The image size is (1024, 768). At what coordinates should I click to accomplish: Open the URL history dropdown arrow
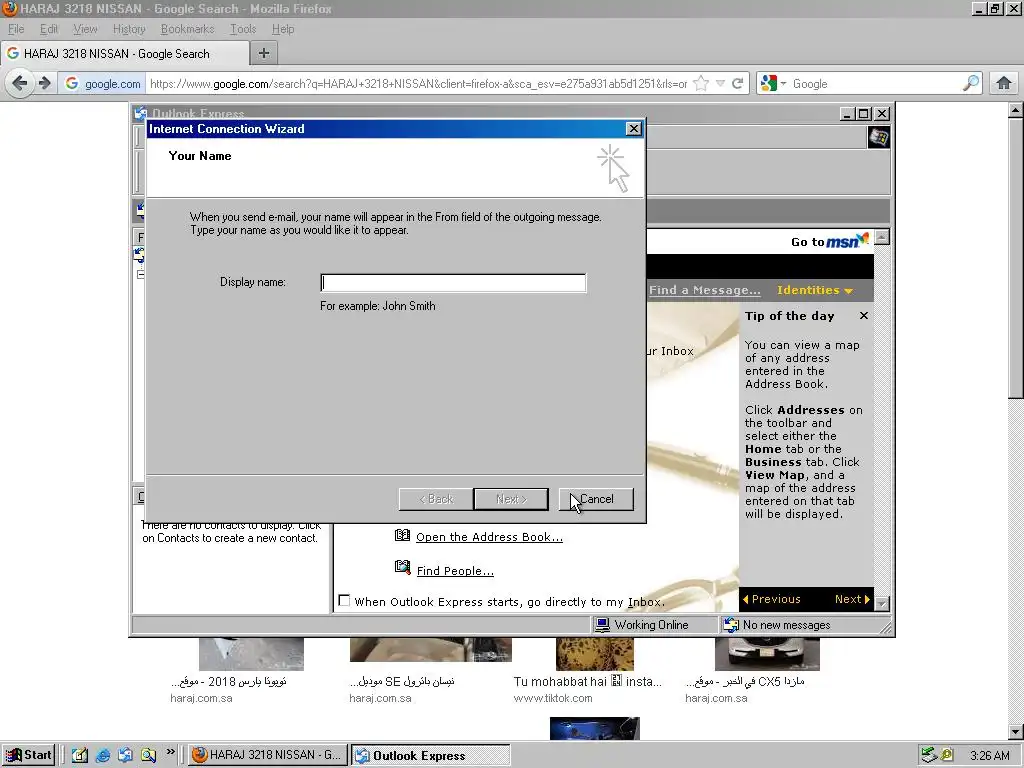(720, 84)
